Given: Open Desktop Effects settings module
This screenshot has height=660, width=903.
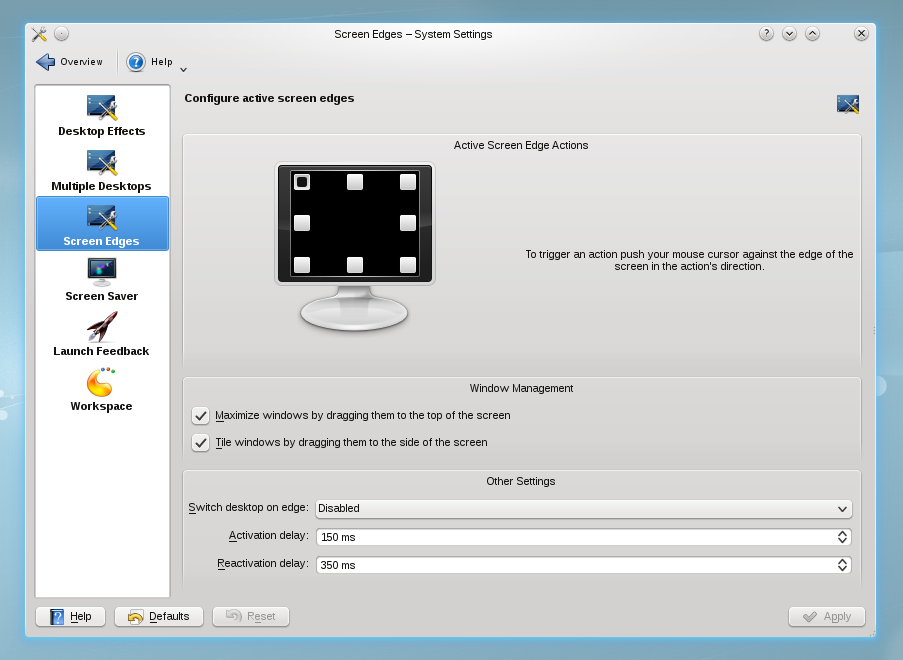Looking at the screenshot, I should tap(102, 116).
